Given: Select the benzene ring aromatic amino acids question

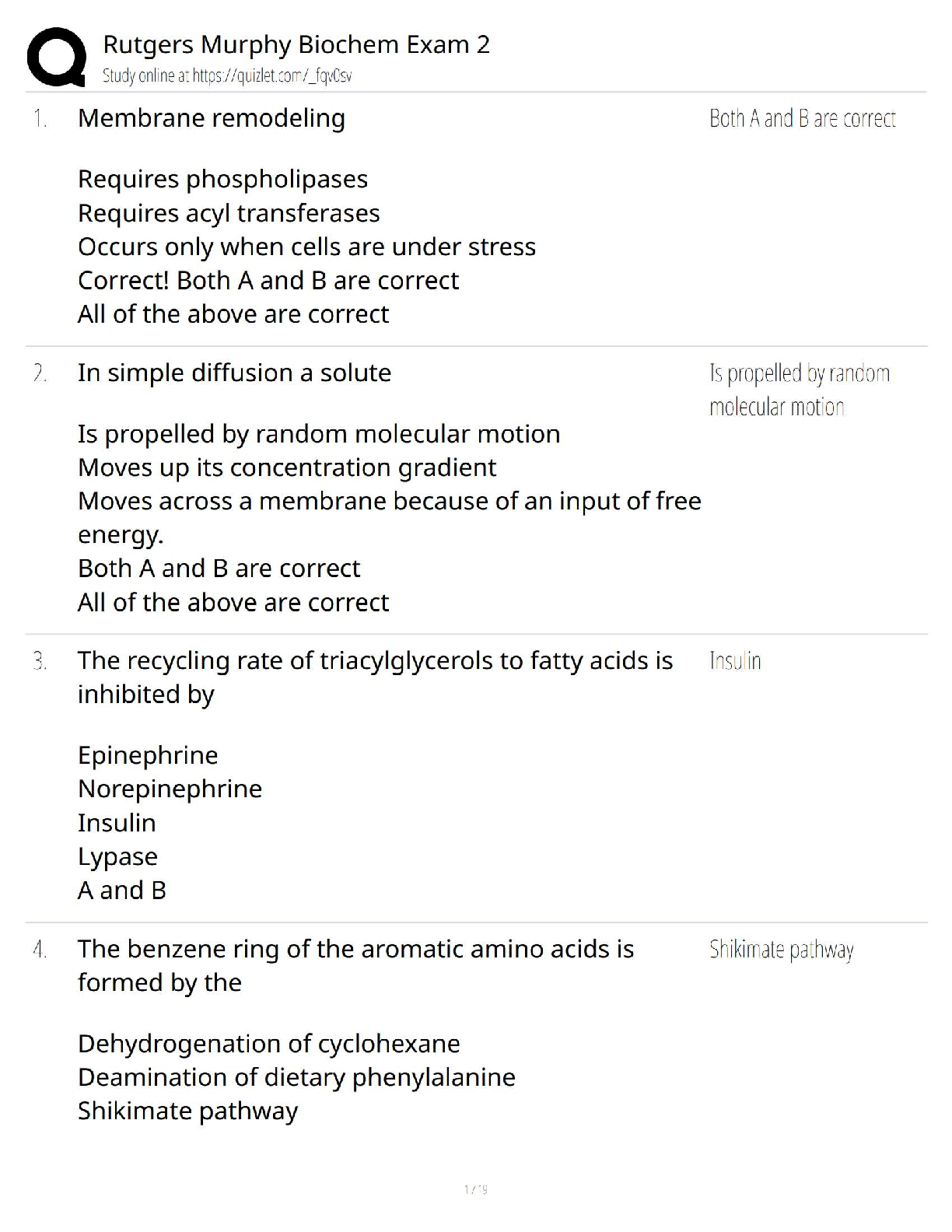Looking at the screenshot, I should click(355, 965).
